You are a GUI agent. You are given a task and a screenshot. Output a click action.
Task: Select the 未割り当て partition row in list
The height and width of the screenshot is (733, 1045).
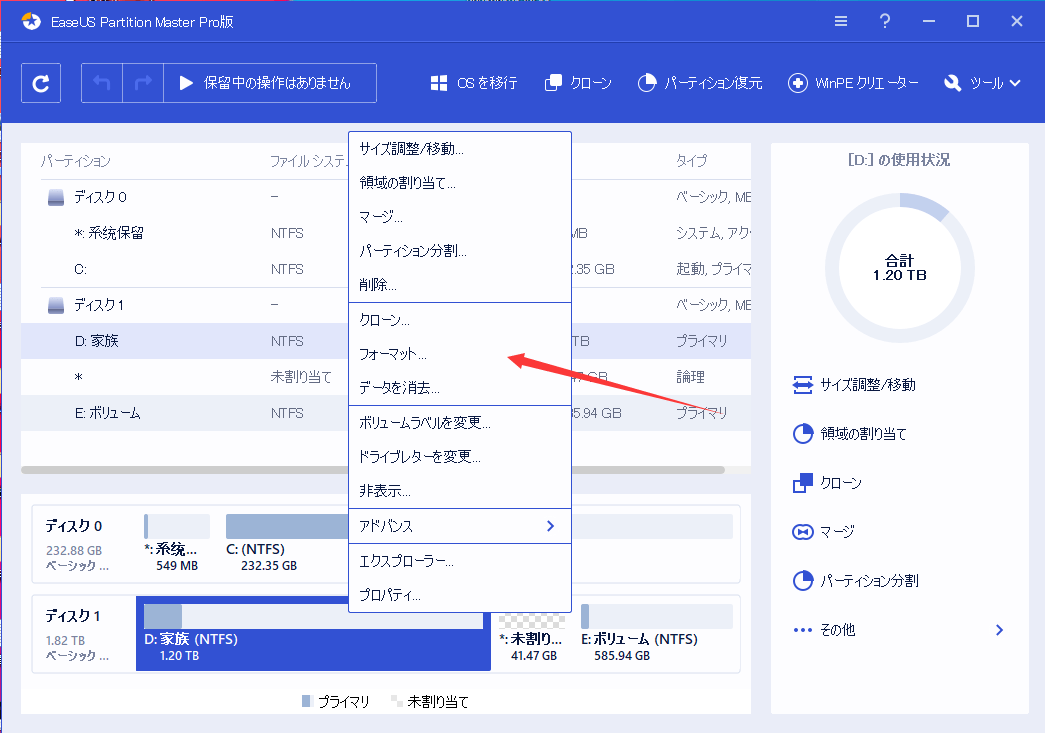pos(386,377)
